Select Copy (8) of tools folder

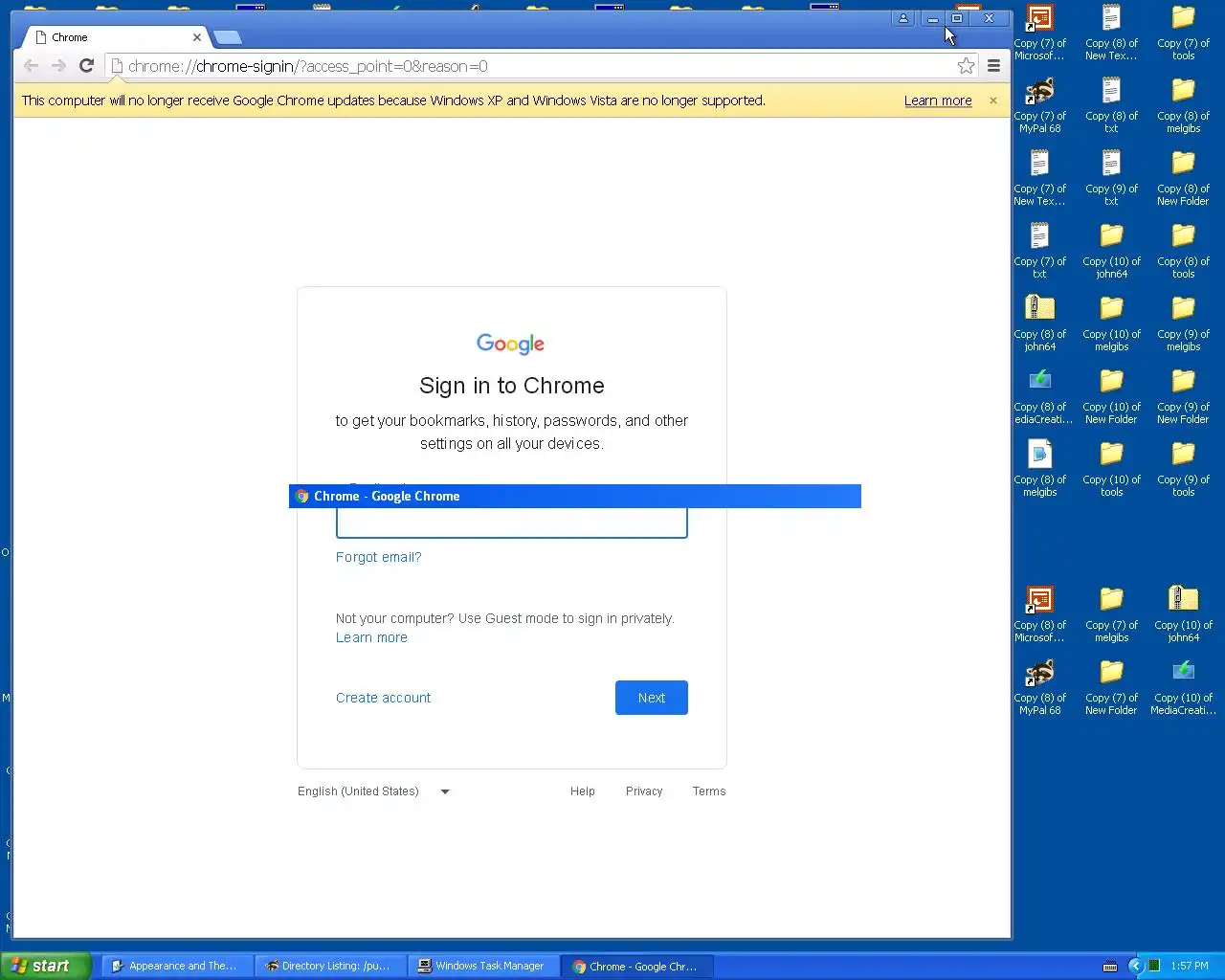click(1183, 252)
